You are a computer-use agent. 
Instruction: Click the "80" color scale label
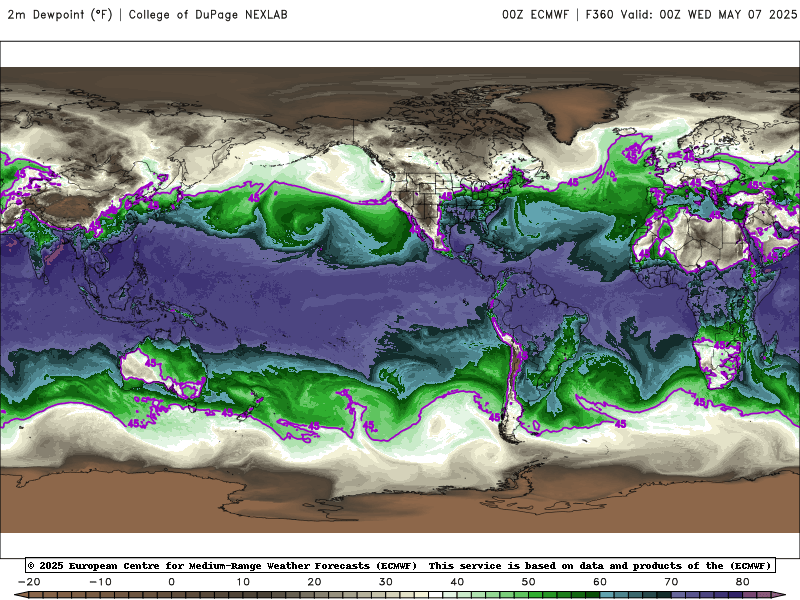click(x=743, y=582)
